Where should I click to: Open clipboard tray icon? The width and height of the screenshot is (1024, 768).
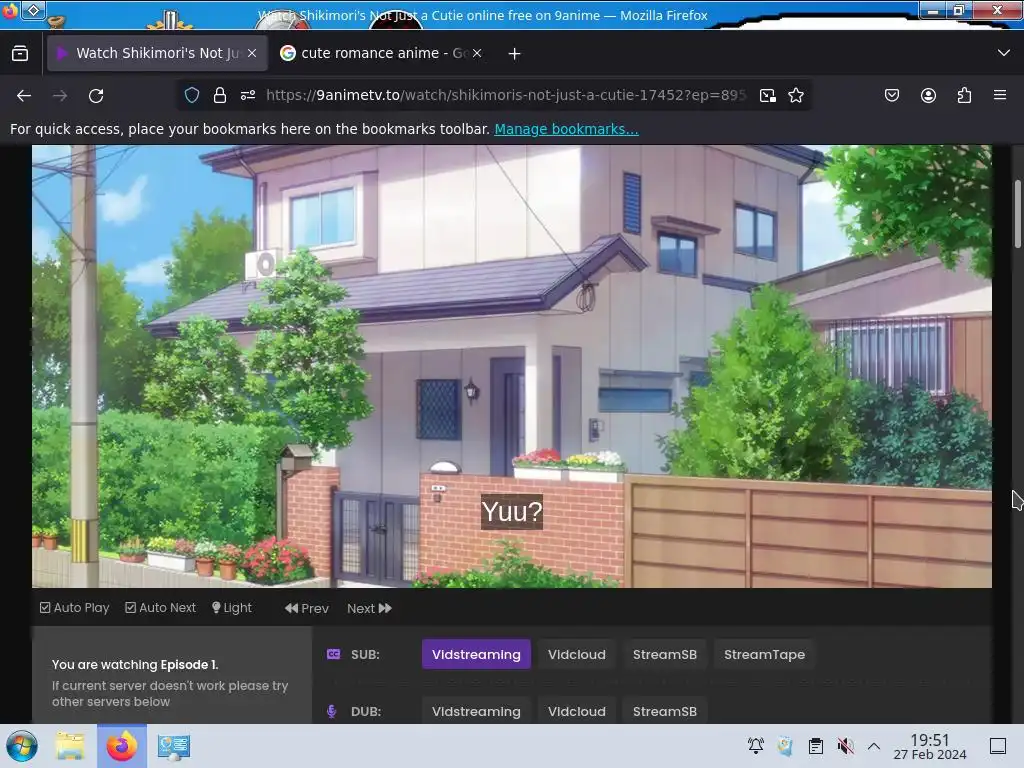816,746
